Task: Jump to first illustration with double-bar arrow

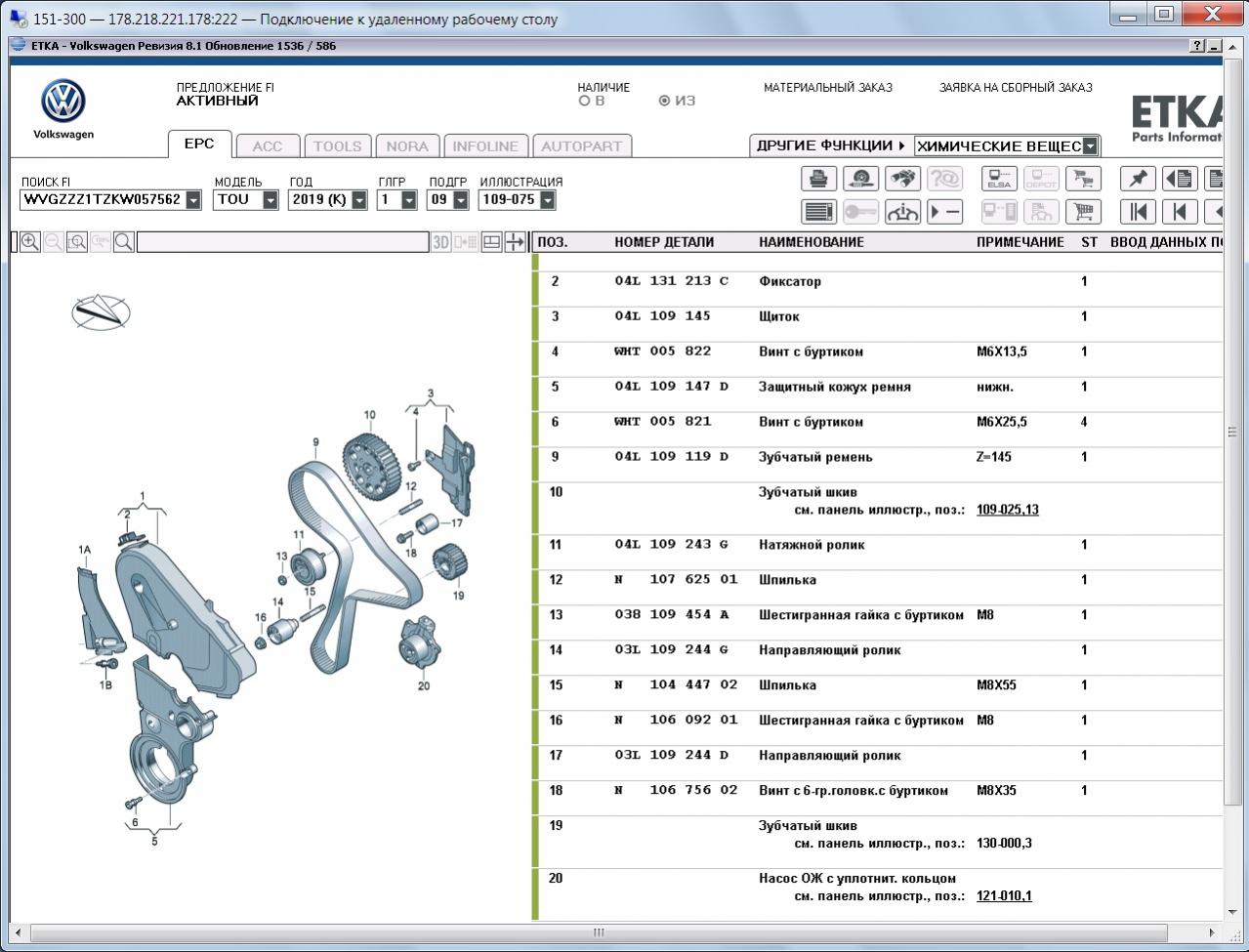Action: pos(1138,212)
